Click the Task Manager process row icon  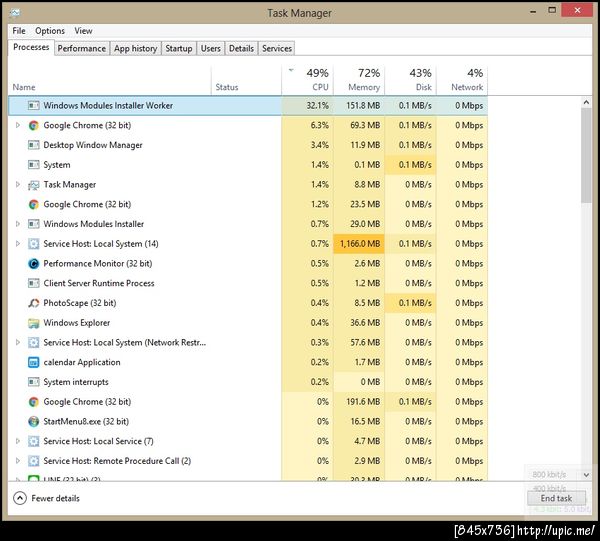point(34,185)
